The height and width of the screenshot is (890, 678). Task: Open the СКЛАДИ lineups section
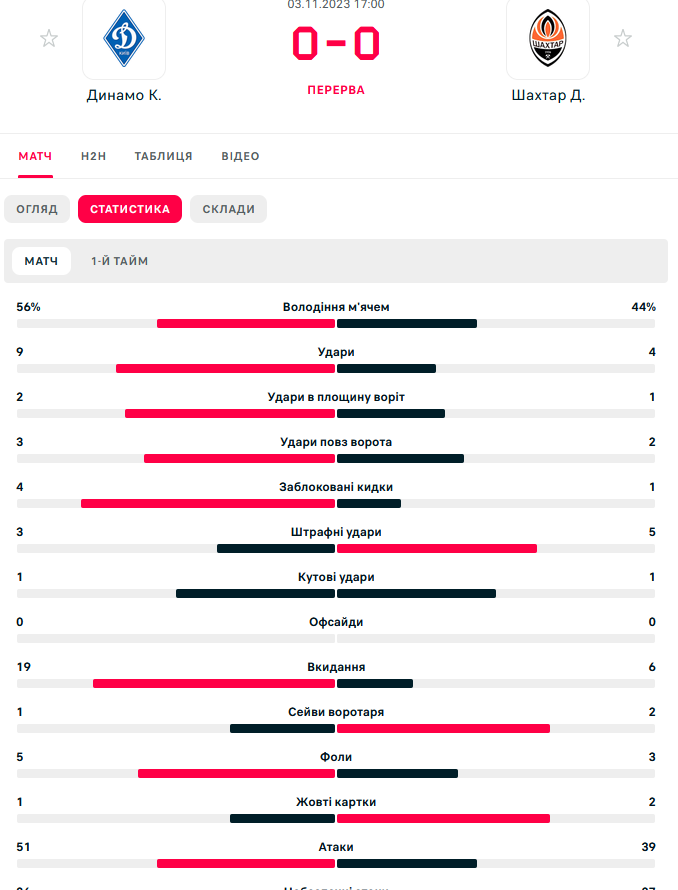coord(228,209)
